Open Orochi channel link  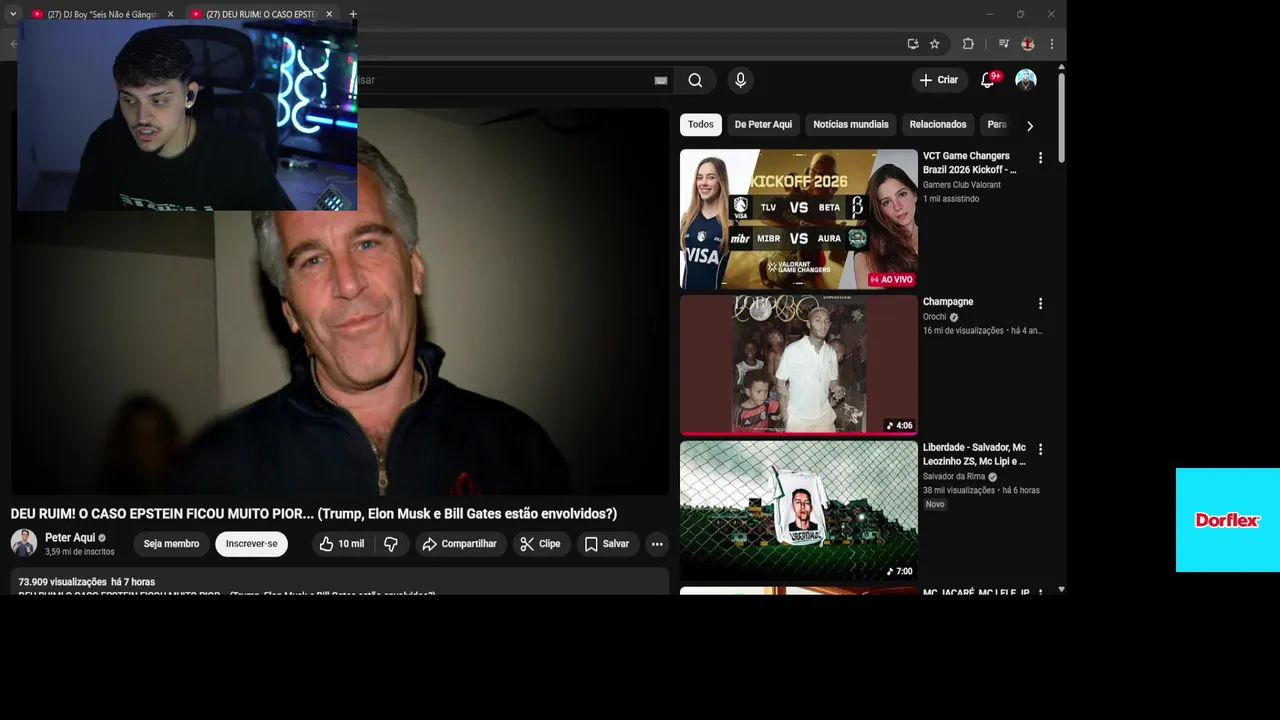(x=934, y=317)
